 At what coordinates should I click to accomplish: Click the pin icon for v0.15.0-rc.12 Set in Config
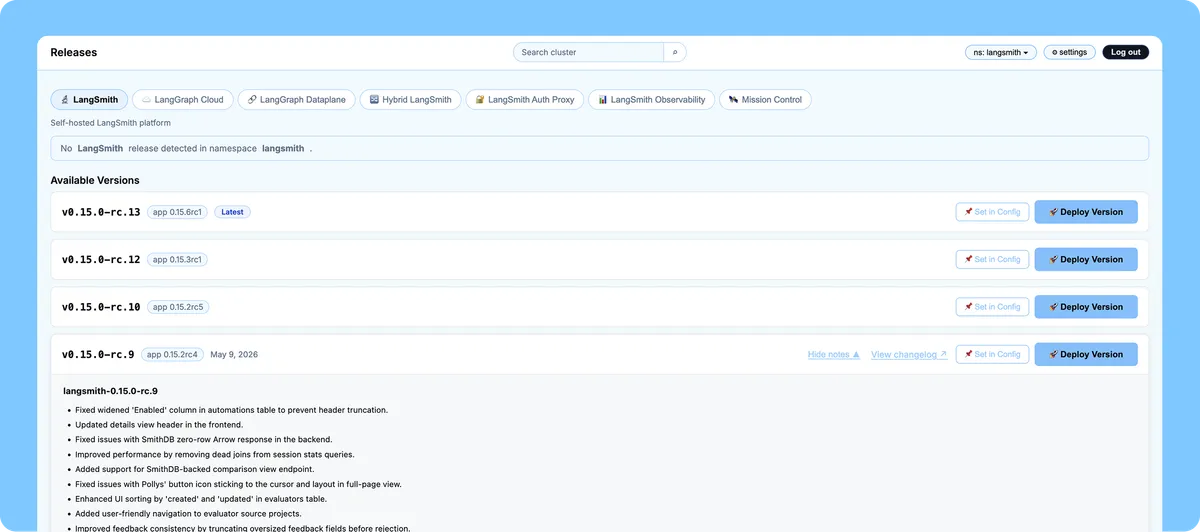pyautogui.click(x=968, y=259)
